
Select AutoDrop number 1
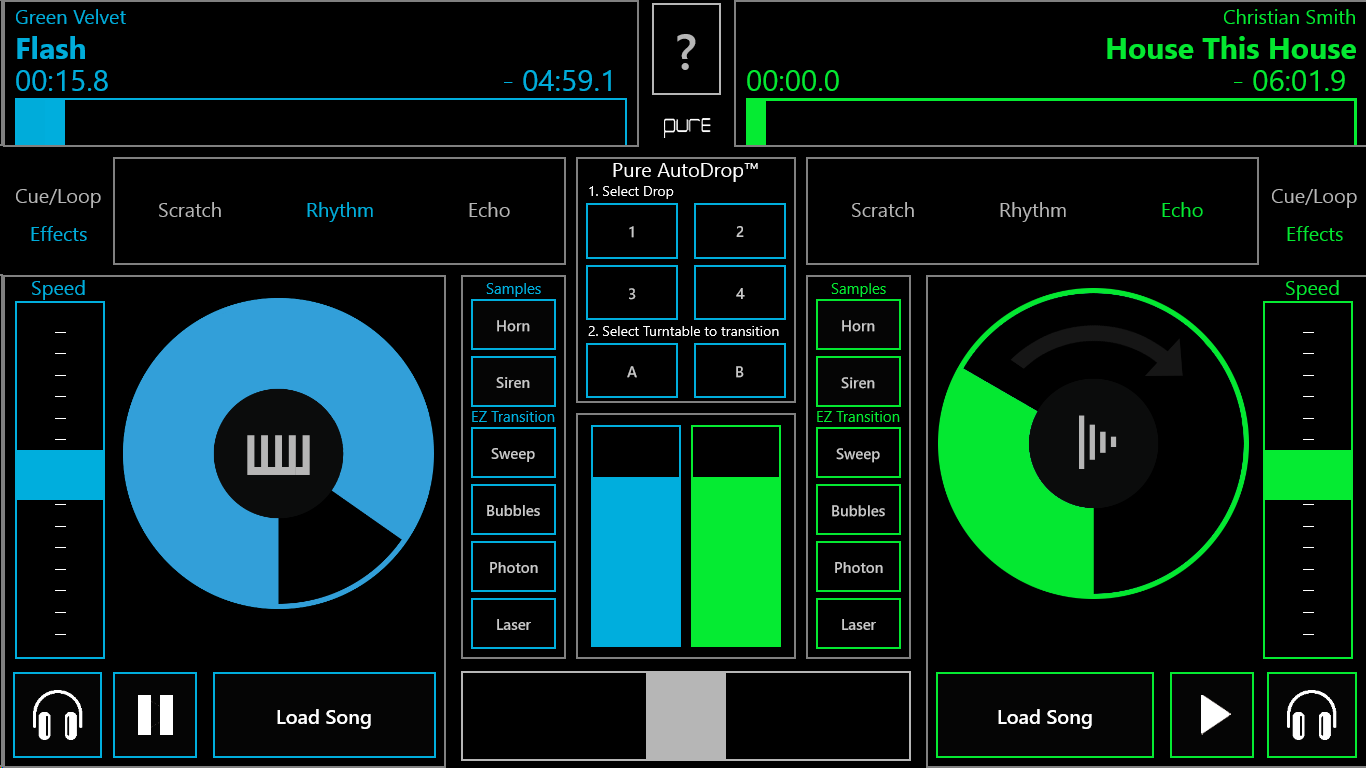pyautogui.click(x=632, y=231)
